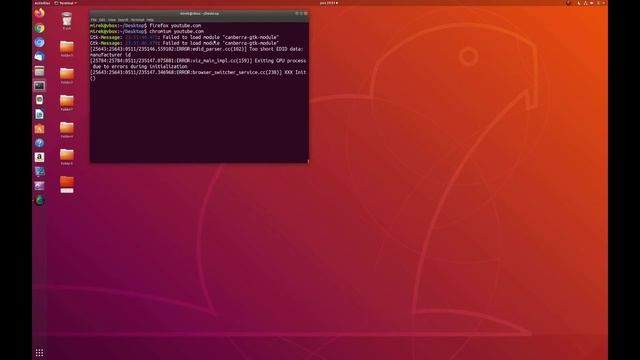Open Firefox from the dock
Screen dimensions: 640x360
(x=39, y=13)
